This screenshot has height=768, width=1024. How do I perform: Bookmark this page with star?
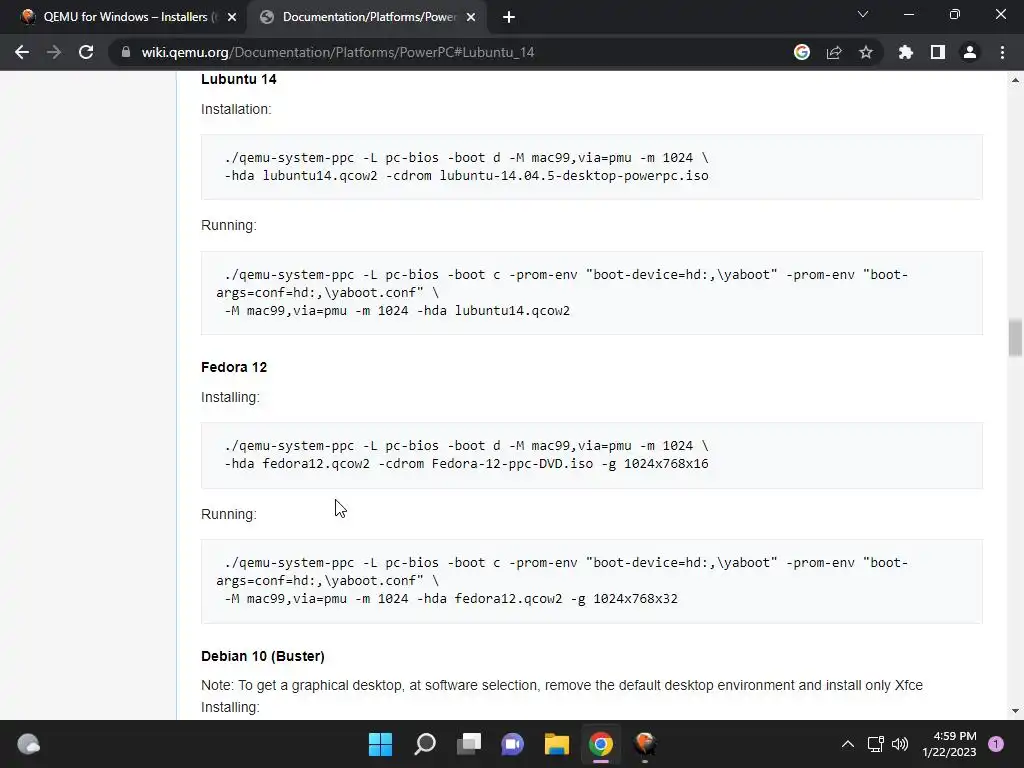tap(866, 52)
